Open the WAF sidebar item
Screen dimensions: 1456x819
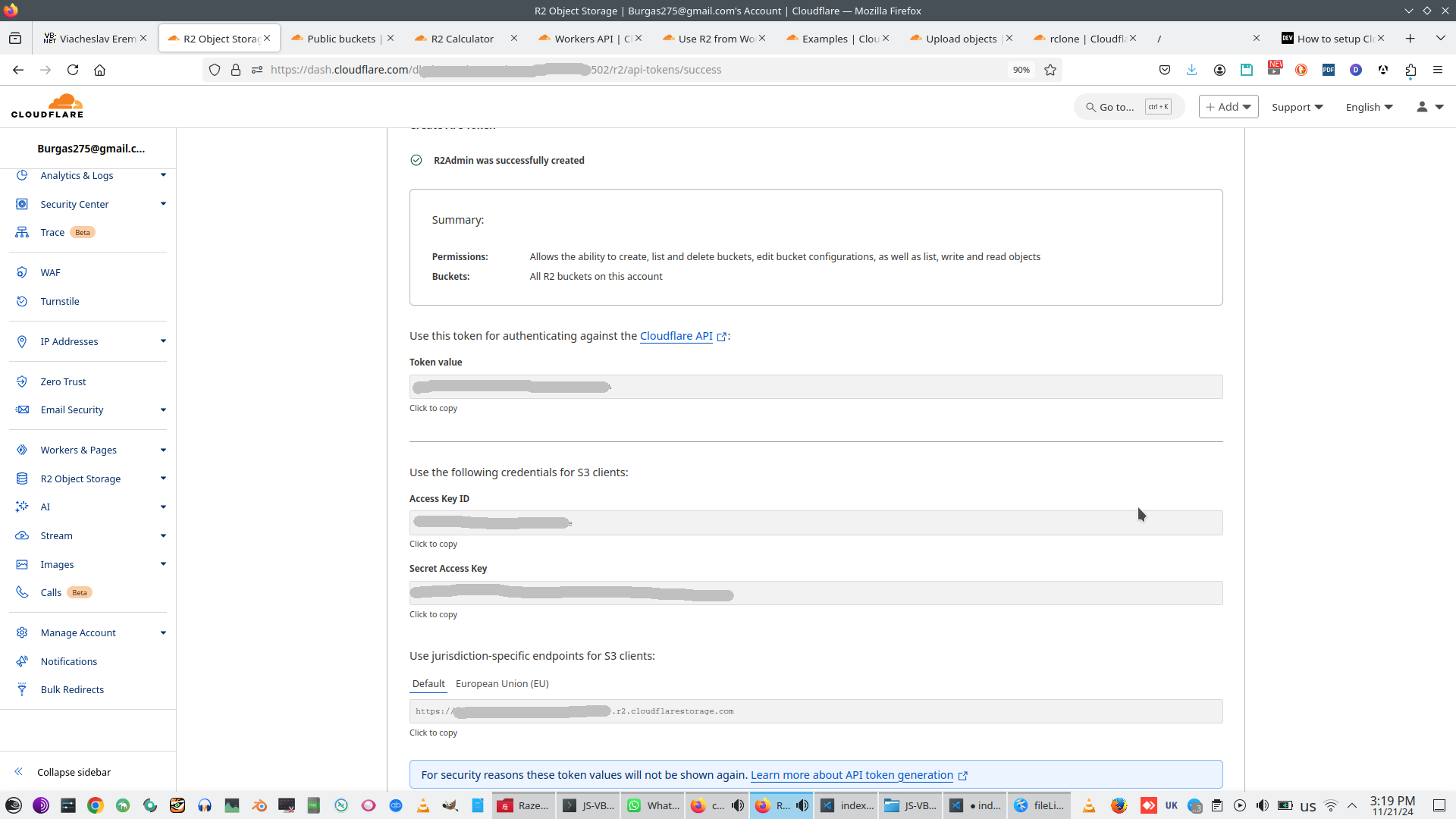pos(50,273)
